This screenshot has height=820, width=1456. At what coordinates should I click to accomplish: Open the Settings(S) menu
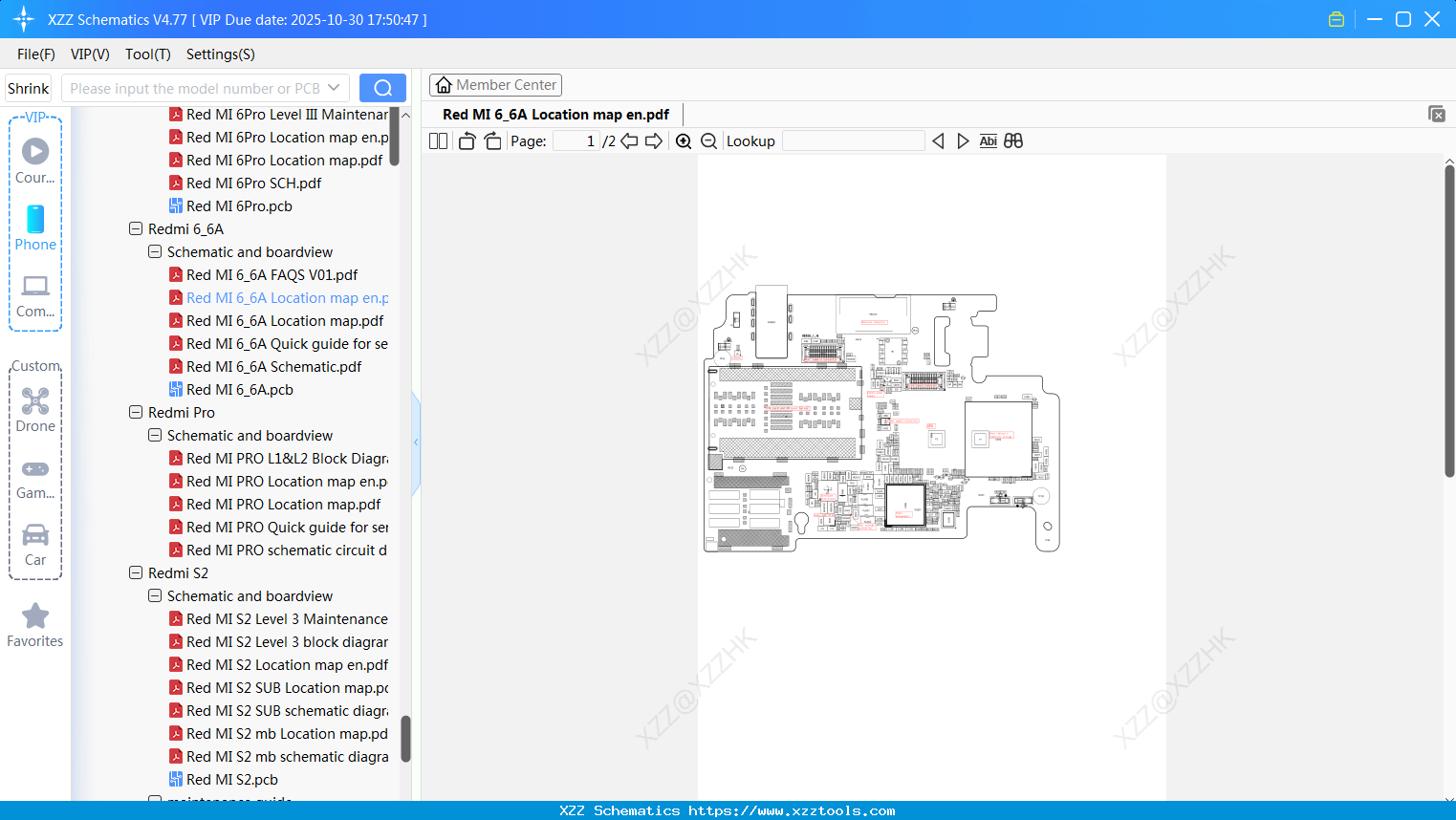[221, 54]
